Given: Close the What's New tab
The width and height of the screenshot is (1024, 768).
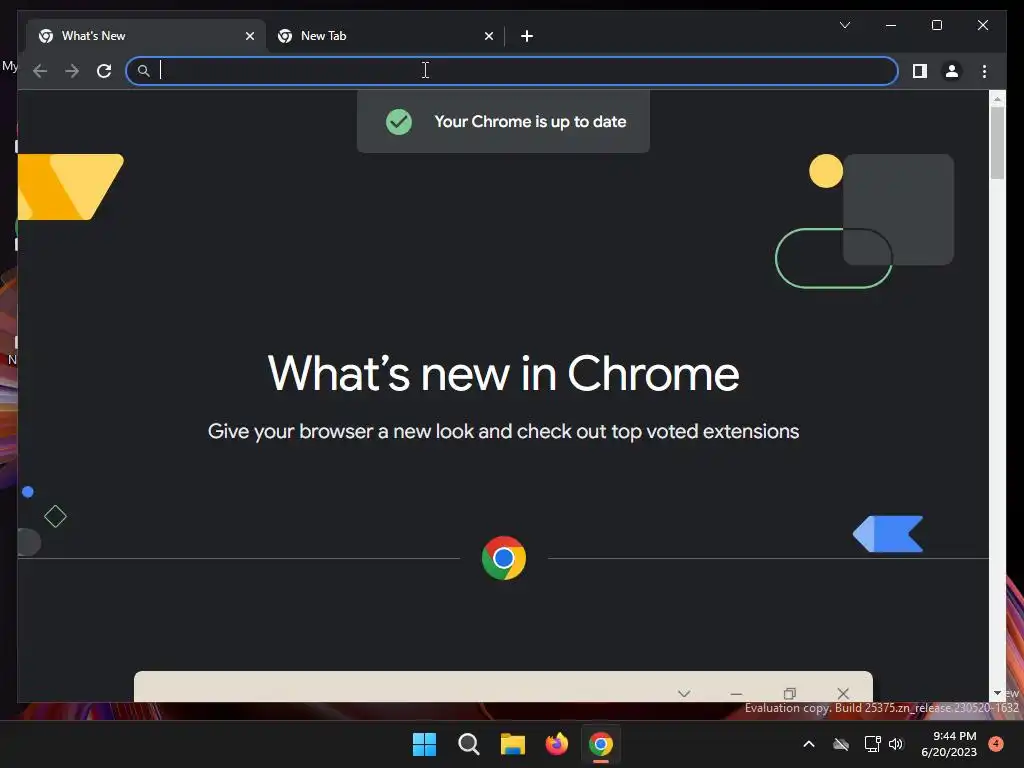Looking at the screenshot, I should [x=249, y=36].
